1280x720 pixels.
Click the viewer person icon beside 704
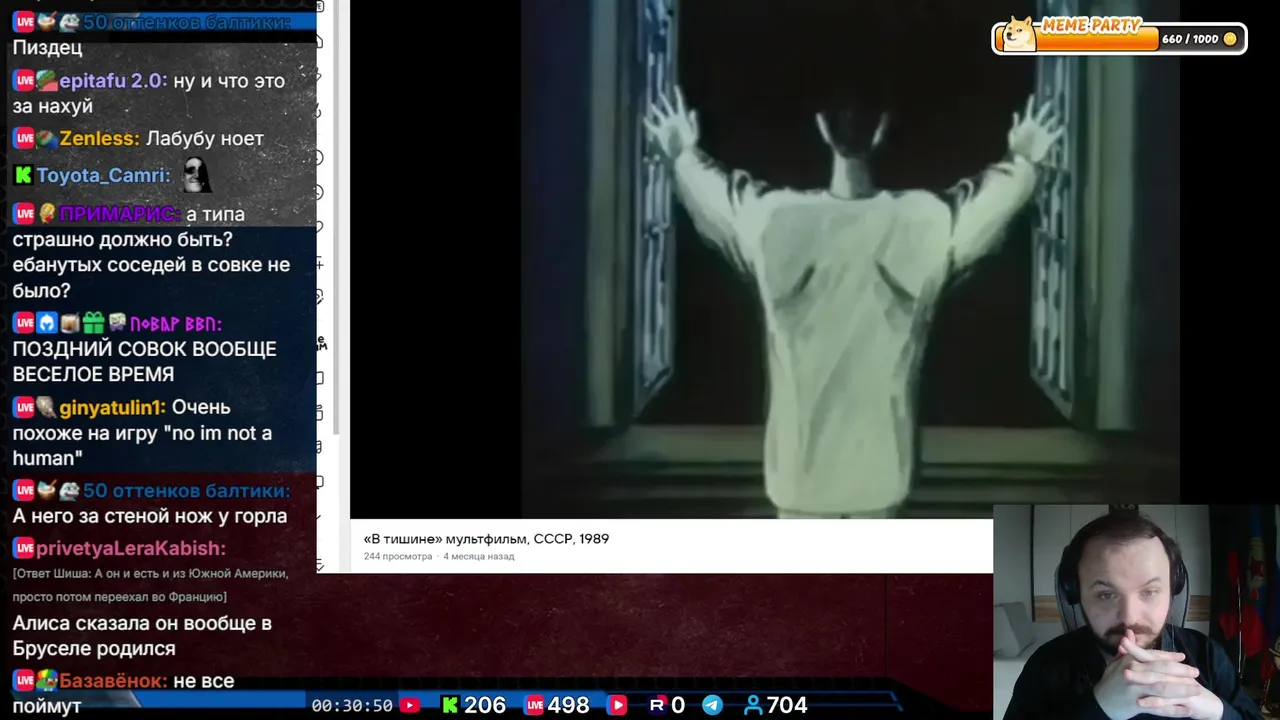pos(753,705)
